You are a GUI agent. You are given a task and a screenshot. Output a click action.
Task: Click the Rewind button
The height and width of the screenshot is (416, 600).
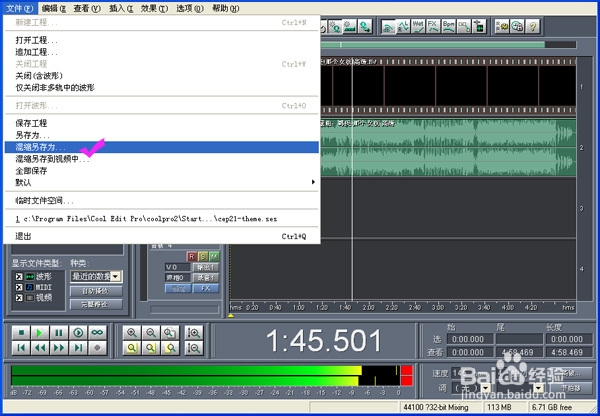[40, 347]
